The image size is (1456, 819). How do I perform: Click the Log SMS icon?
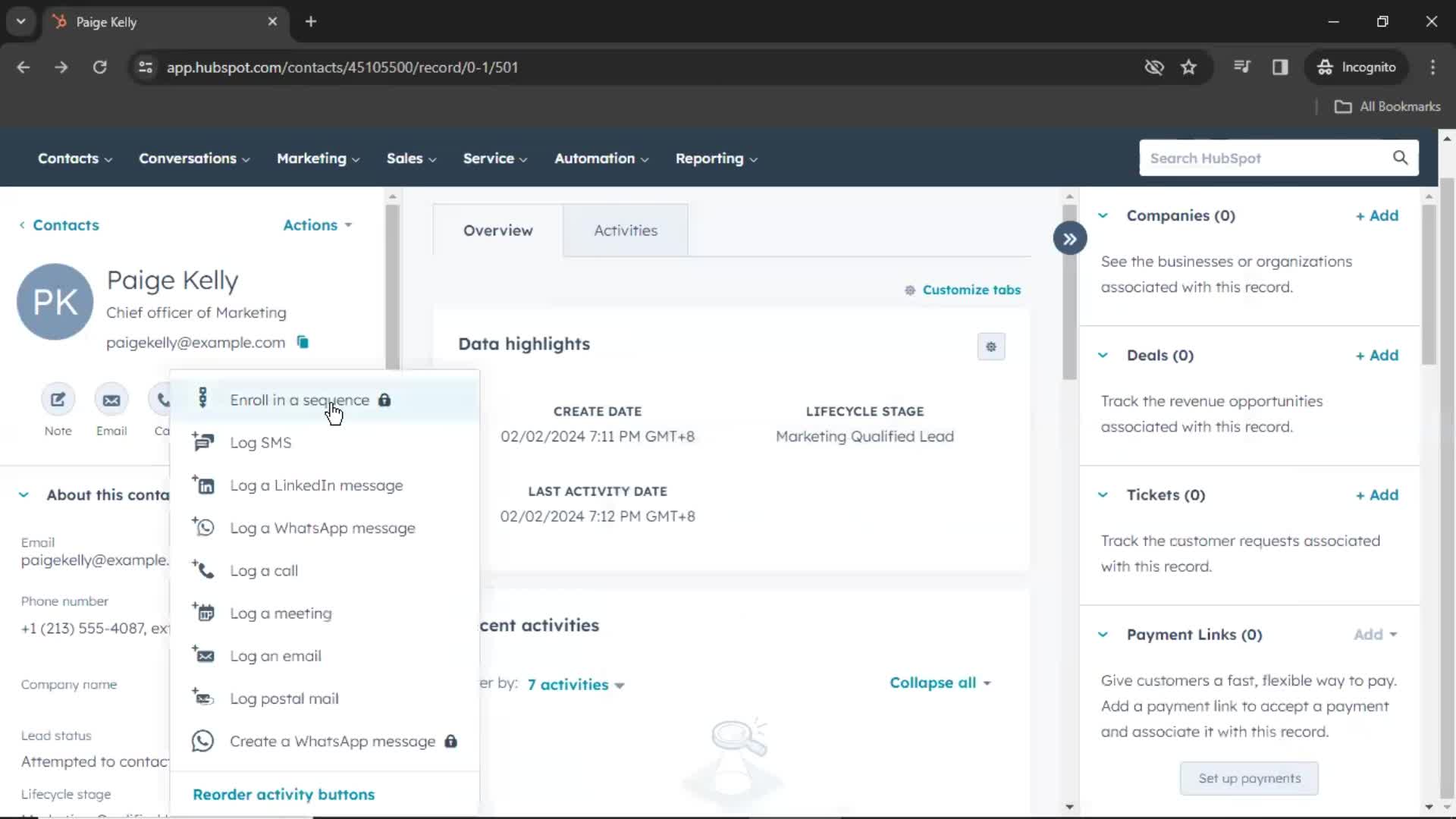(x=202, y=441)
